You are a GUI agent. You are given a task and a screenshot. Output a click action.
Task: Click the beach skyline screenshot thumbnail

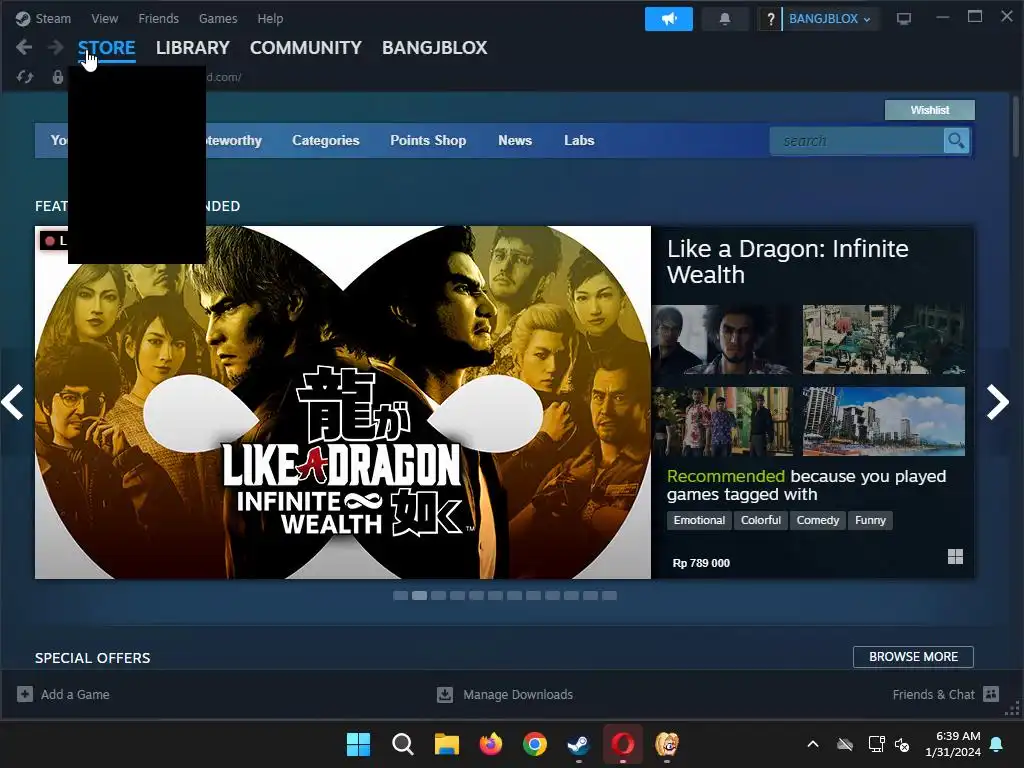click(884, 421)
